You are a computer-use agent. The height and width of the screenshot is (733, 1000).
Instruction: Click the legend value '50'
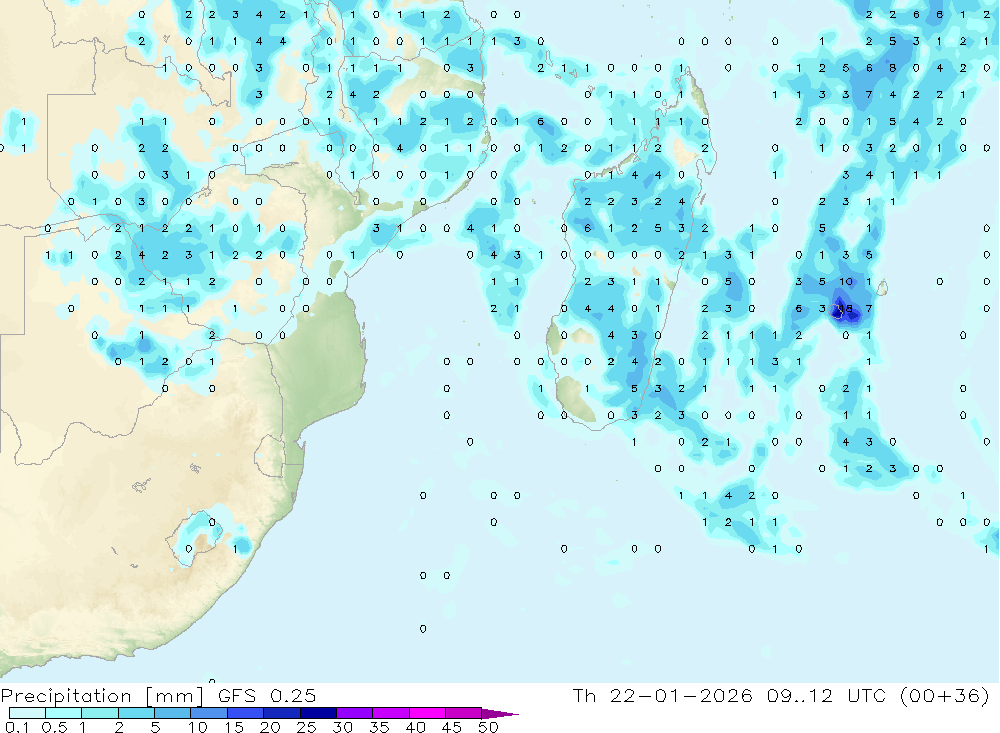tap(488, 727)
